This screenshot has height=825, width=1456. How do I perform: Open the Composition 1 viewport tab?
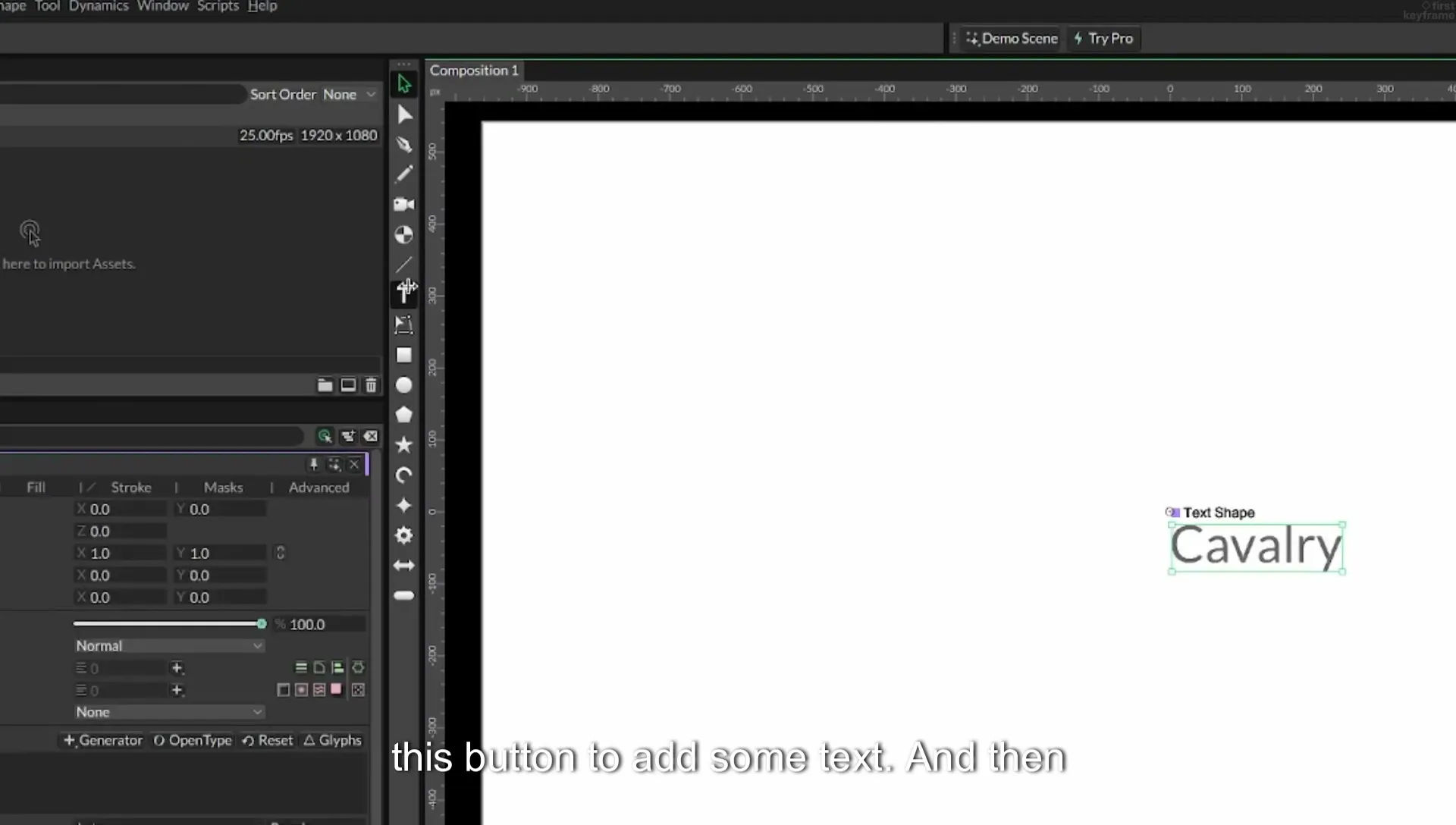[x=474, y=71]
